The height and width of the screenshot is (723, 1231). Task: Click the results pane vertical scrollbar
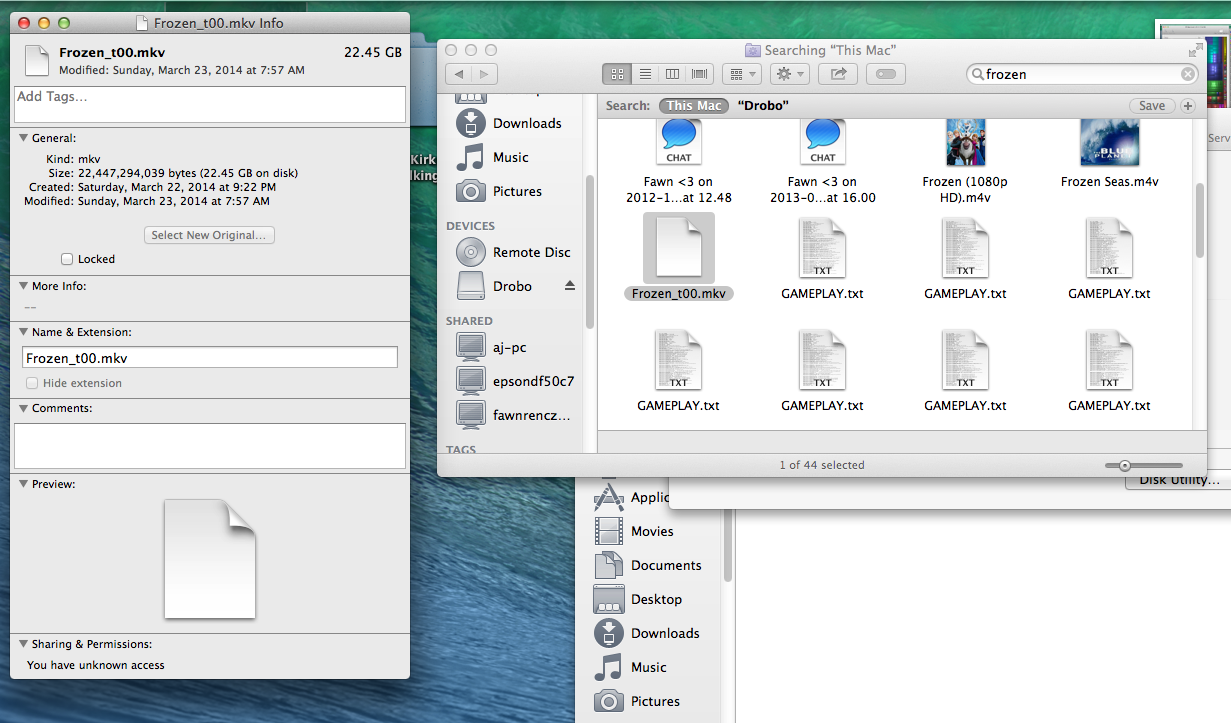coord(1200,220)
